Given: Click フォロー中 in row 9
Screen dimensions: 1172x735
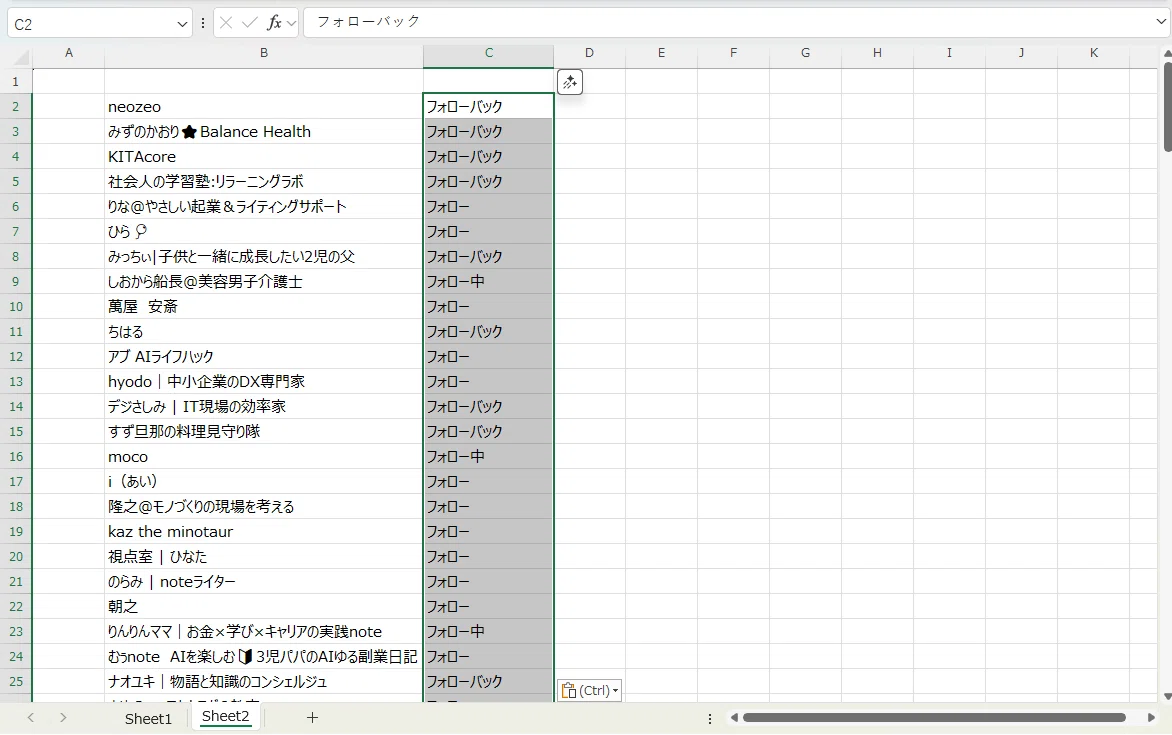Looking at the screenshot, I should point(489,282).
